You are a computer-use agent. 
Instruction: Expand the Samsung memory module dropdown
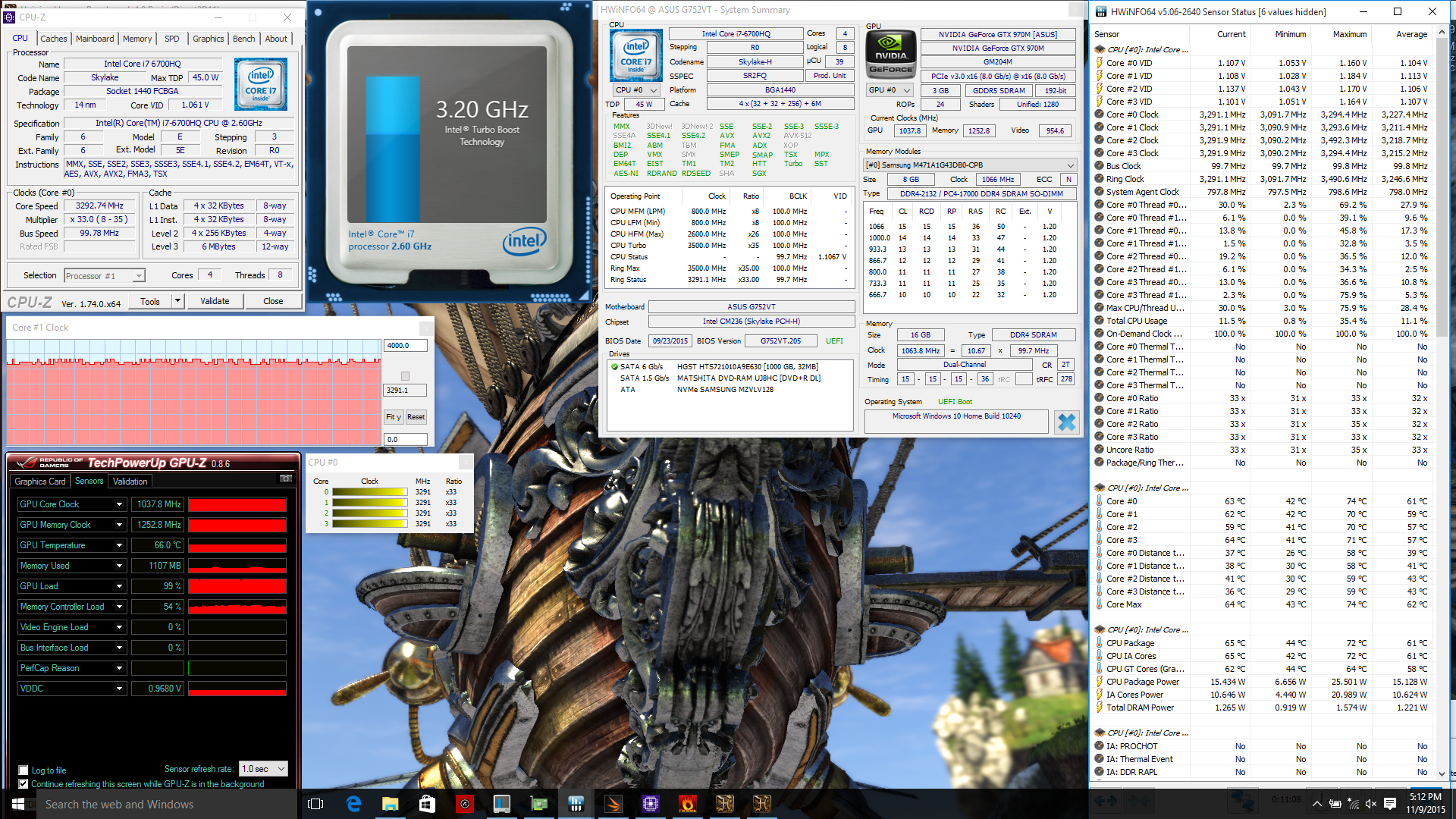1070,165
